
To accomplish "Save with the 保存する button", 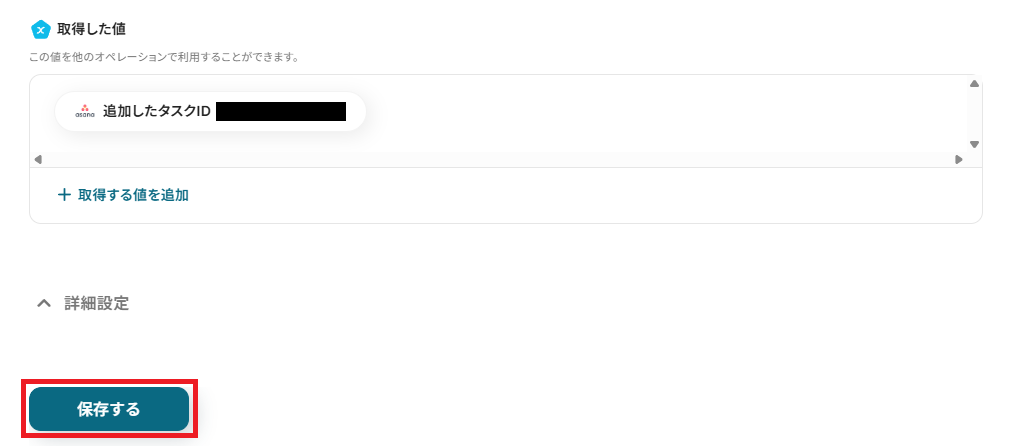I will coord(109,409).
